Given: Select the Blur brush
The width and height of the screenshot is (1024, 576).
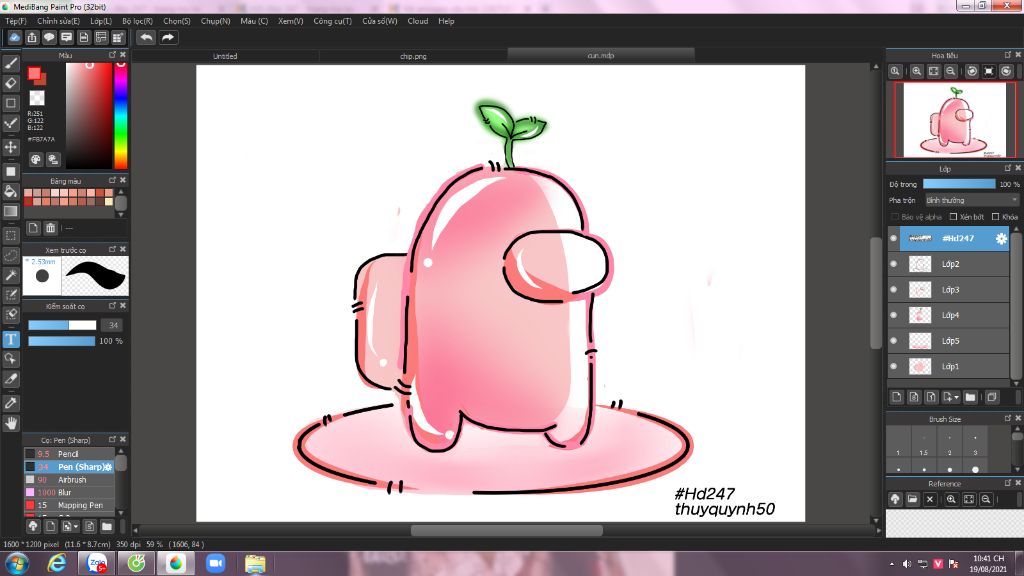Looking at the screenshot, I should 69,492.
